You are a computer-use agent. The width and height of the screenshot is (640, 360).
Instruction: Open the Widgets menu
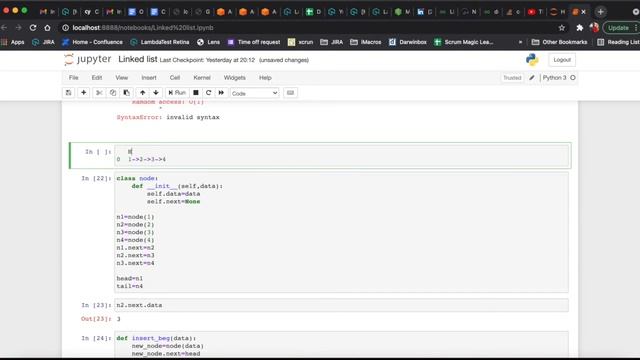coord(235,78)
